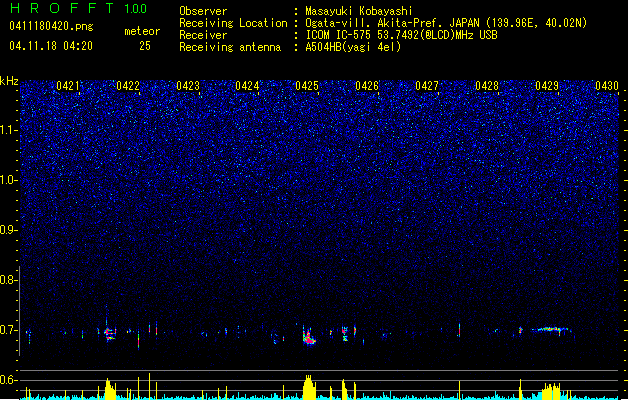The width and height of the screenshot is (629, 400).
Task: Click the kHz axis unit label
Action: click(9, 81)
